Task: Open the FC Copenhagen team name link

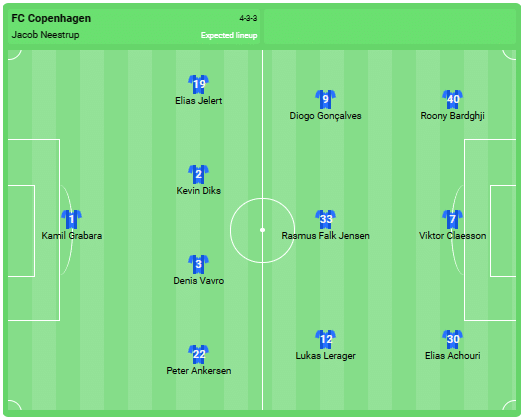Action: (x=51, y=18)
